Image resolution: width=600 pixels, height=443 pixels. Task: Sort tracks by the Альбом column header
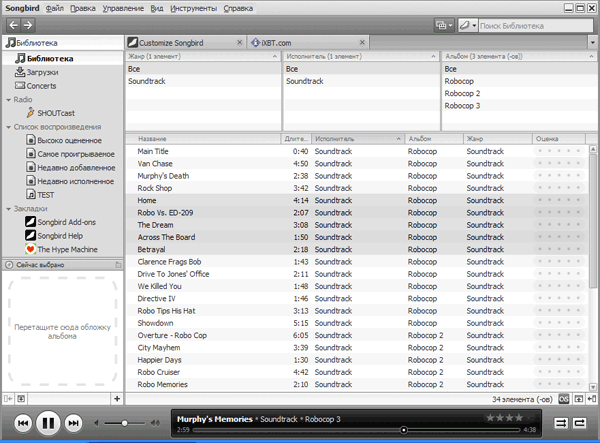coord(434,139)
